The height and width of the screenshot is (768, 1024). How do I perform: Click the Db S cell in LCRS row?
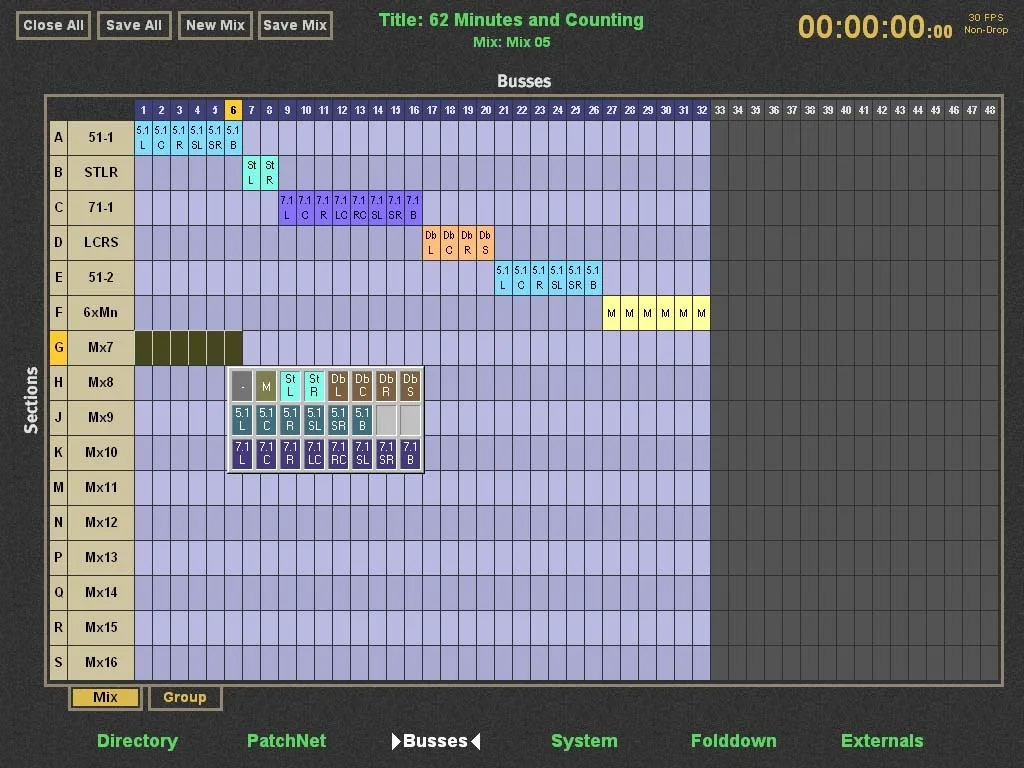pyautogui.click(x=485, y=242)
